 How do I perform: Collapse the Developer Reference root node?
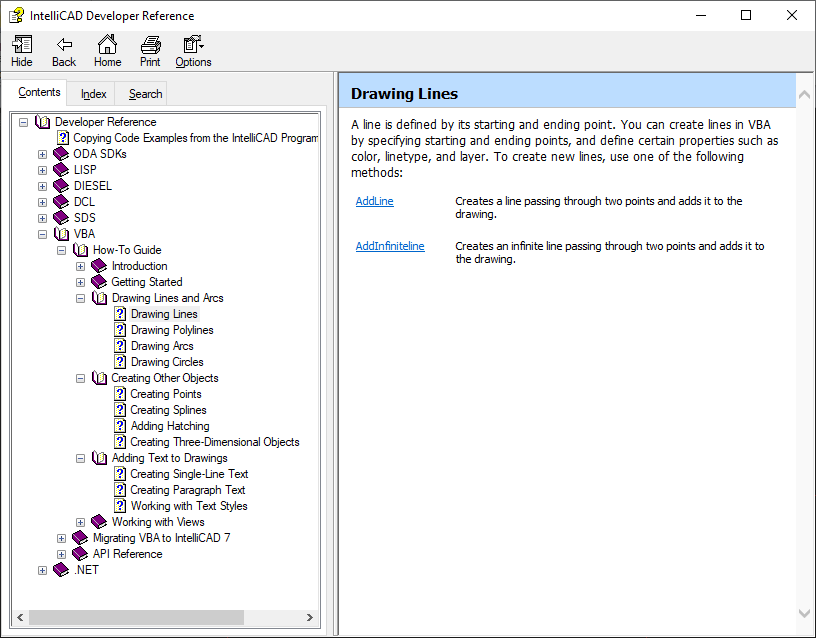coord(23,122)
